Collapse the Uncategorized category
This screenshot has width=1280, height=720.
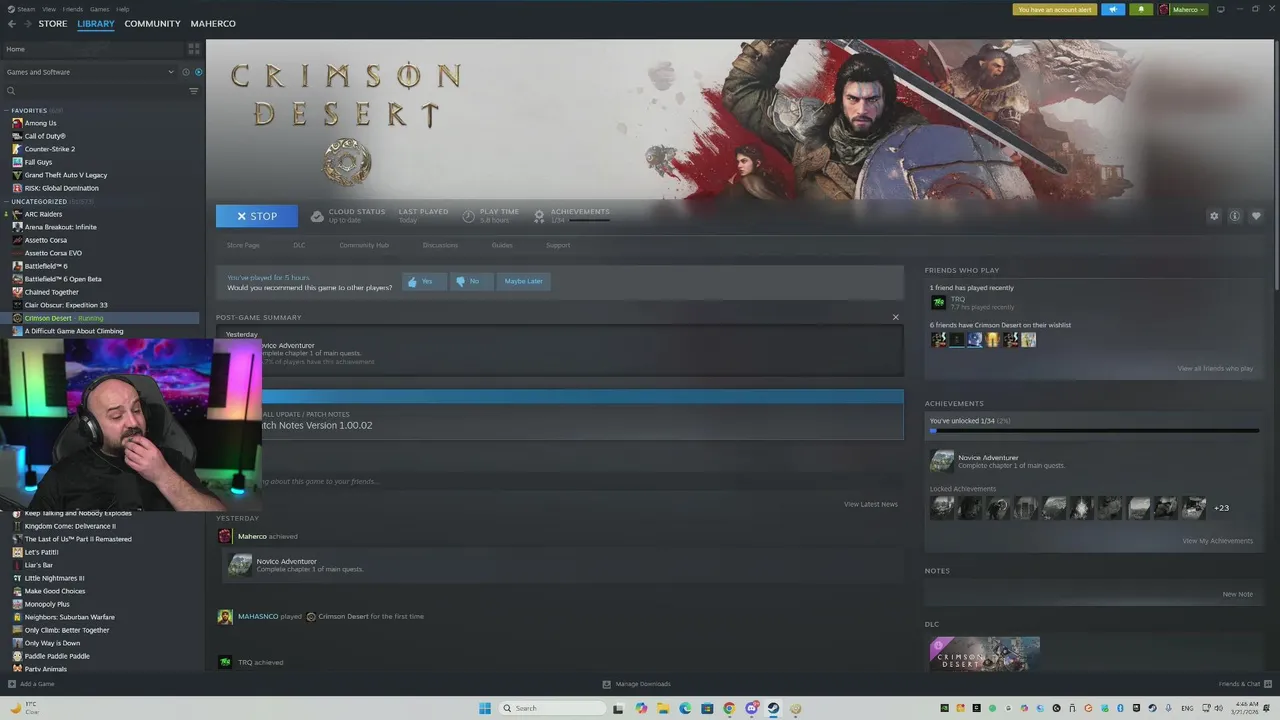[6, 201]
